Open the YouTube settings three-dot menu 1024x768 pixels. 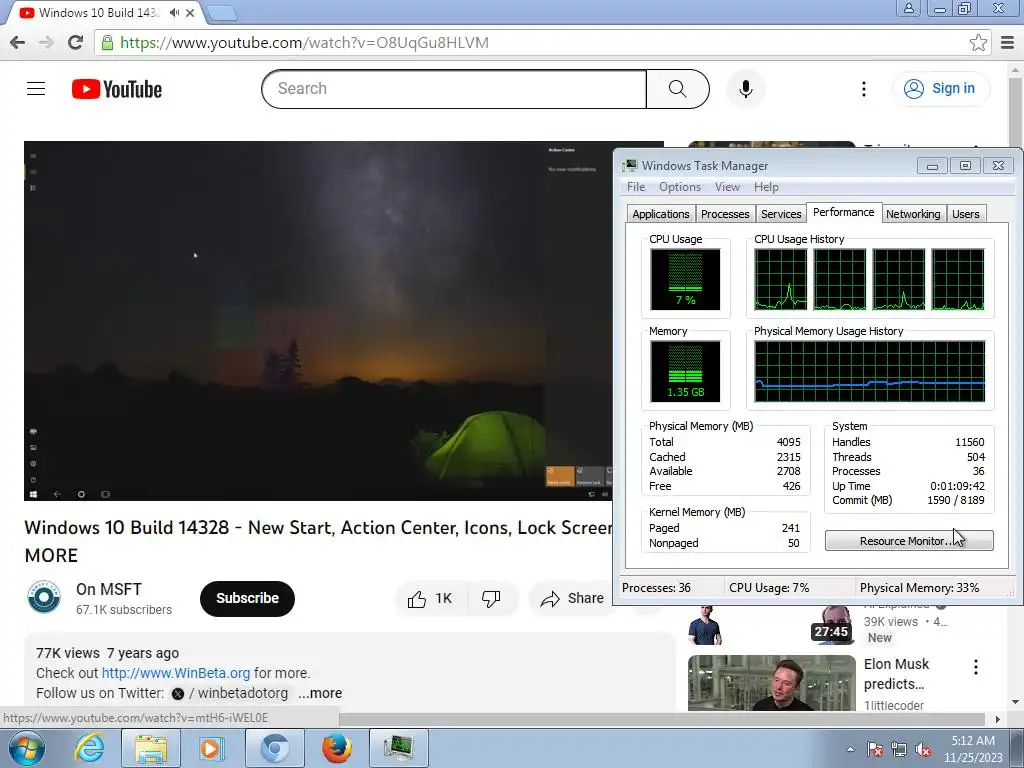coord(863,89)
